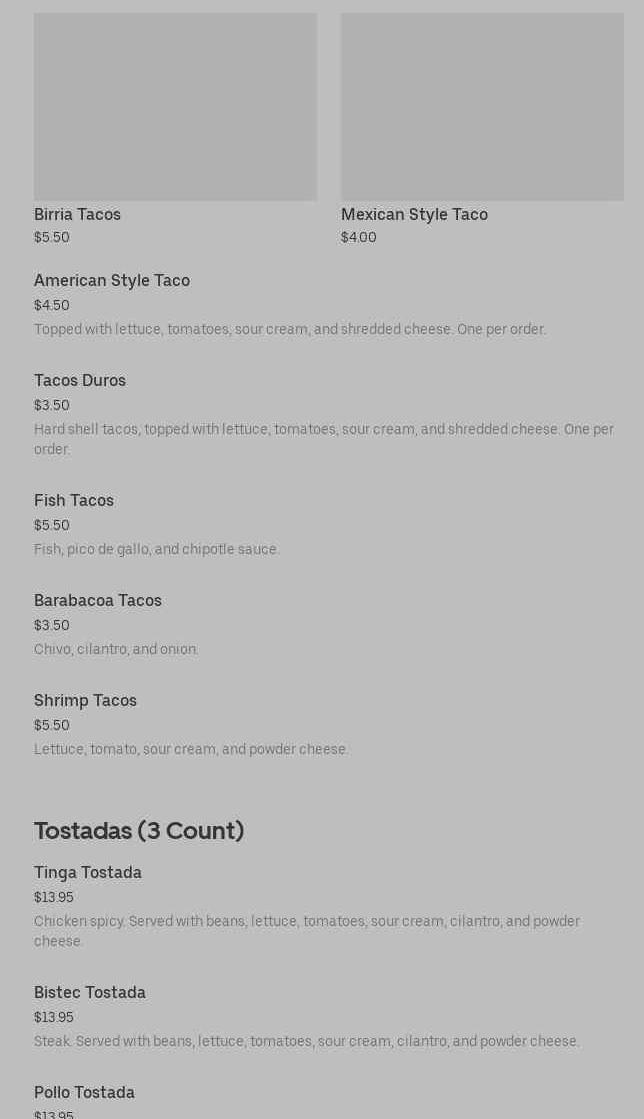Select the Birria Tacos item title
Screen dimensions: 644x1119
[77, 215]
